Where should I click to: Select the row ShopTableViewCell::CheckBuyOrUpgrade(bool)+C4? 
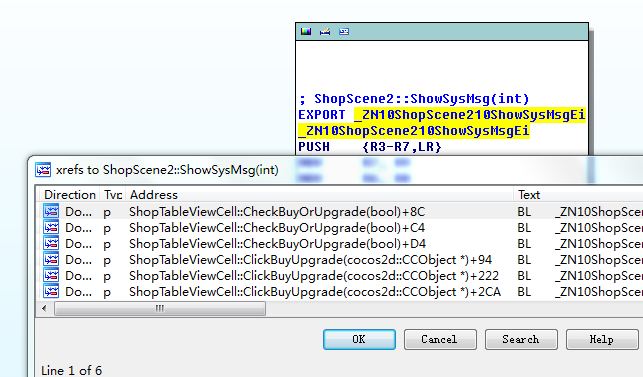coord(340,227)
